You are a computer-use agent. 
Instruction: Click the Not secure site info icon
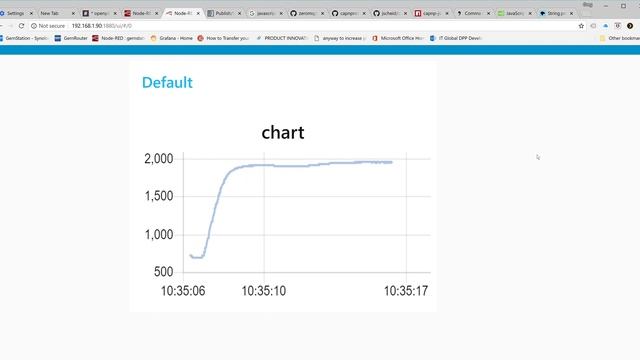(34, 26)
